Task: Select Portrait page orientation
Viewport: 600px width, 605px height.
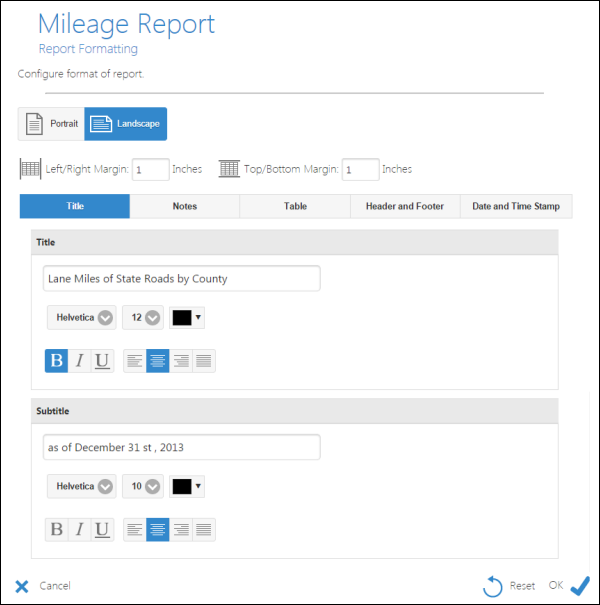Action: coord(51,124)
